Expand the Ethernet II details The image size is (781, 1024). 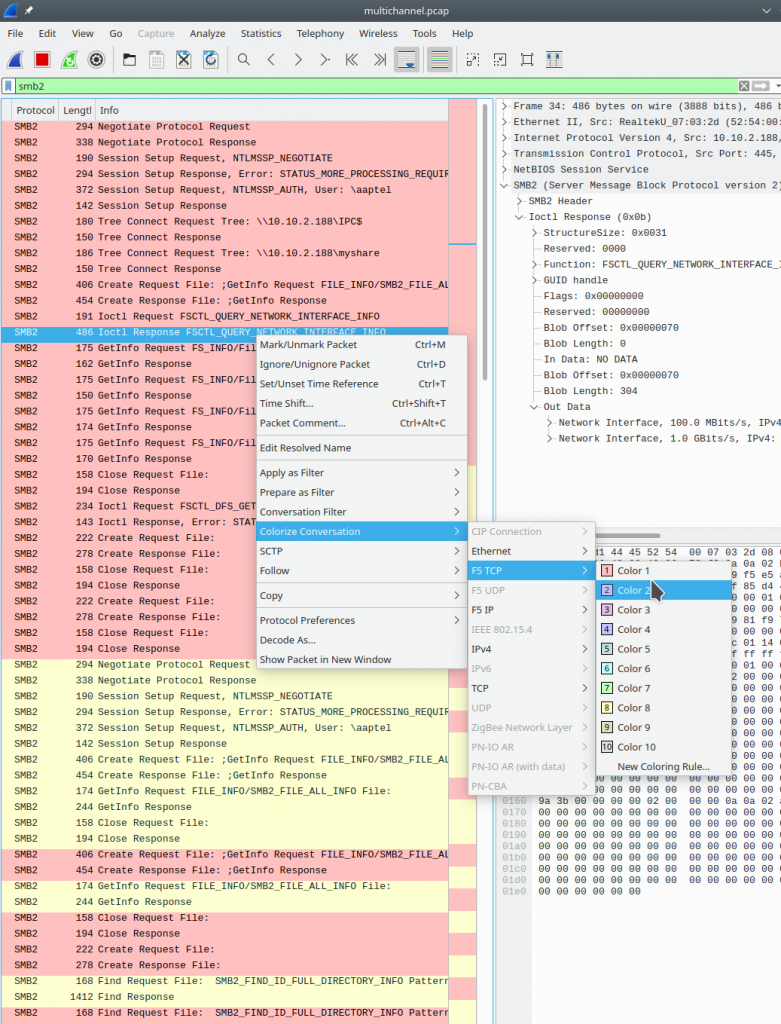click(x=505, y=121)
